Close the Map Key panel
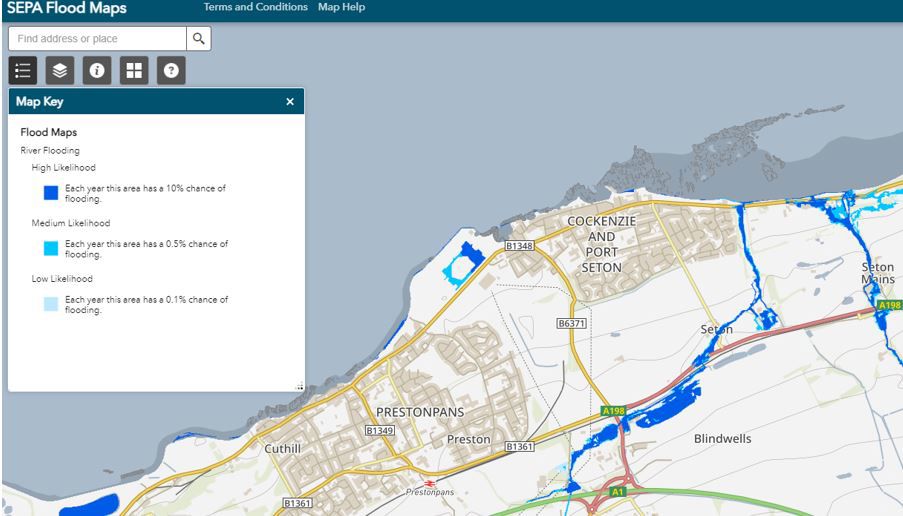903x516 pixels. (x=290, y=101)
